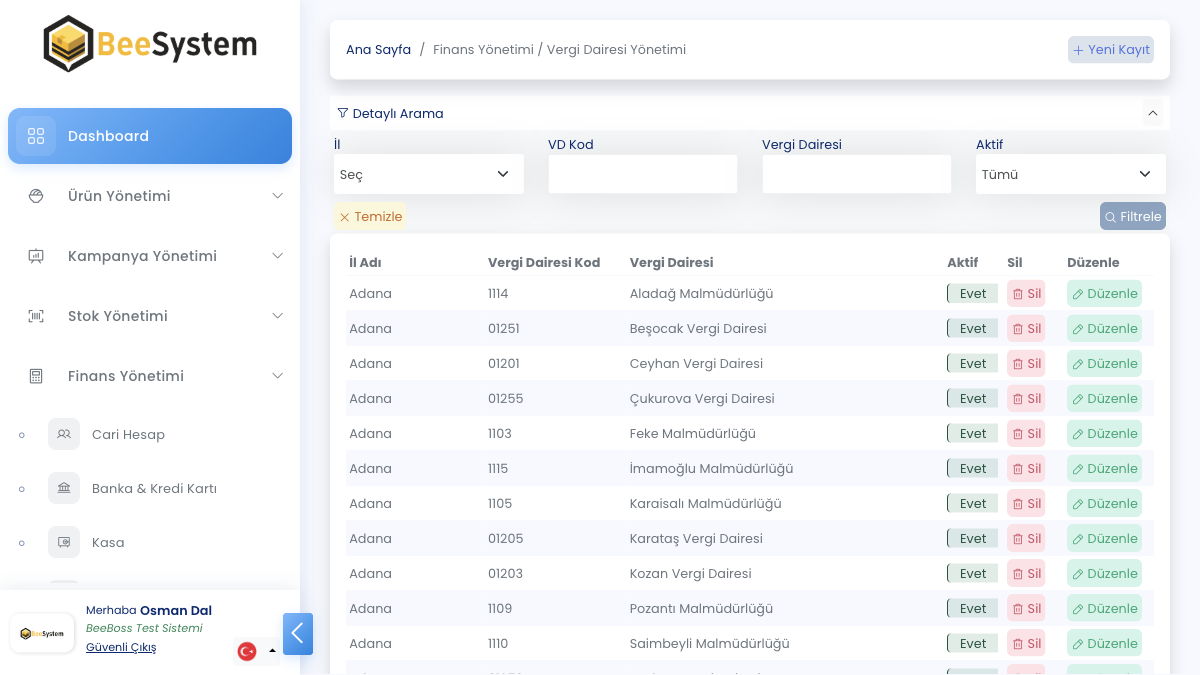
Task: Click the Yeni Kayıt button
Action: 1111,50
